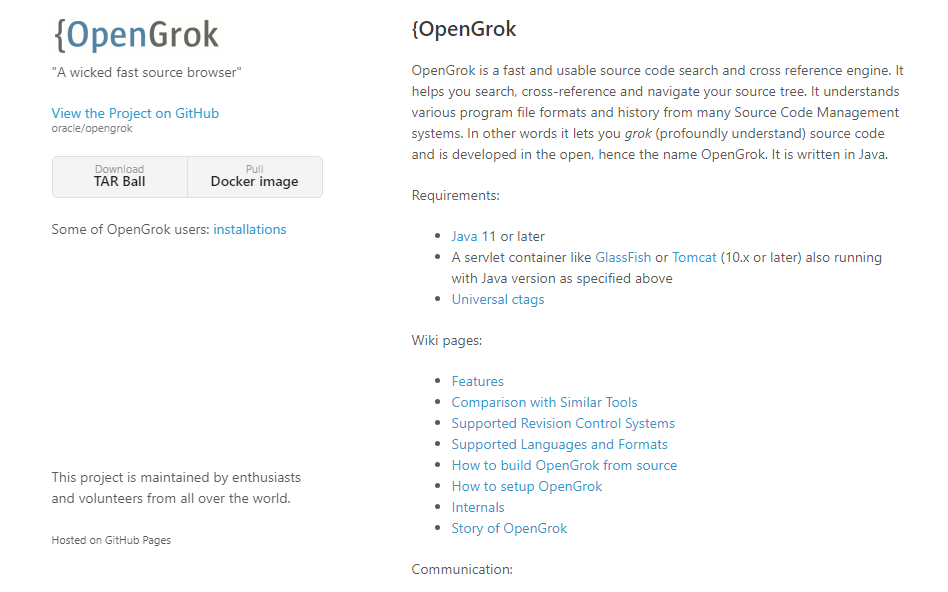948x592 pixels.
Task: Navigate to the Internals wiki page
Action: click(x=478, y=507)
